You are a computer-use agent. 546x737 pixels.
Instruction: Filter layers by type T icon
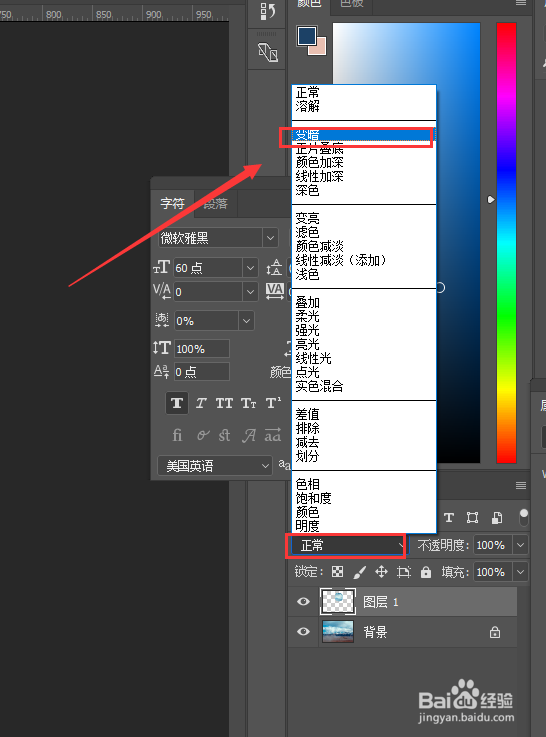[449, 517]
